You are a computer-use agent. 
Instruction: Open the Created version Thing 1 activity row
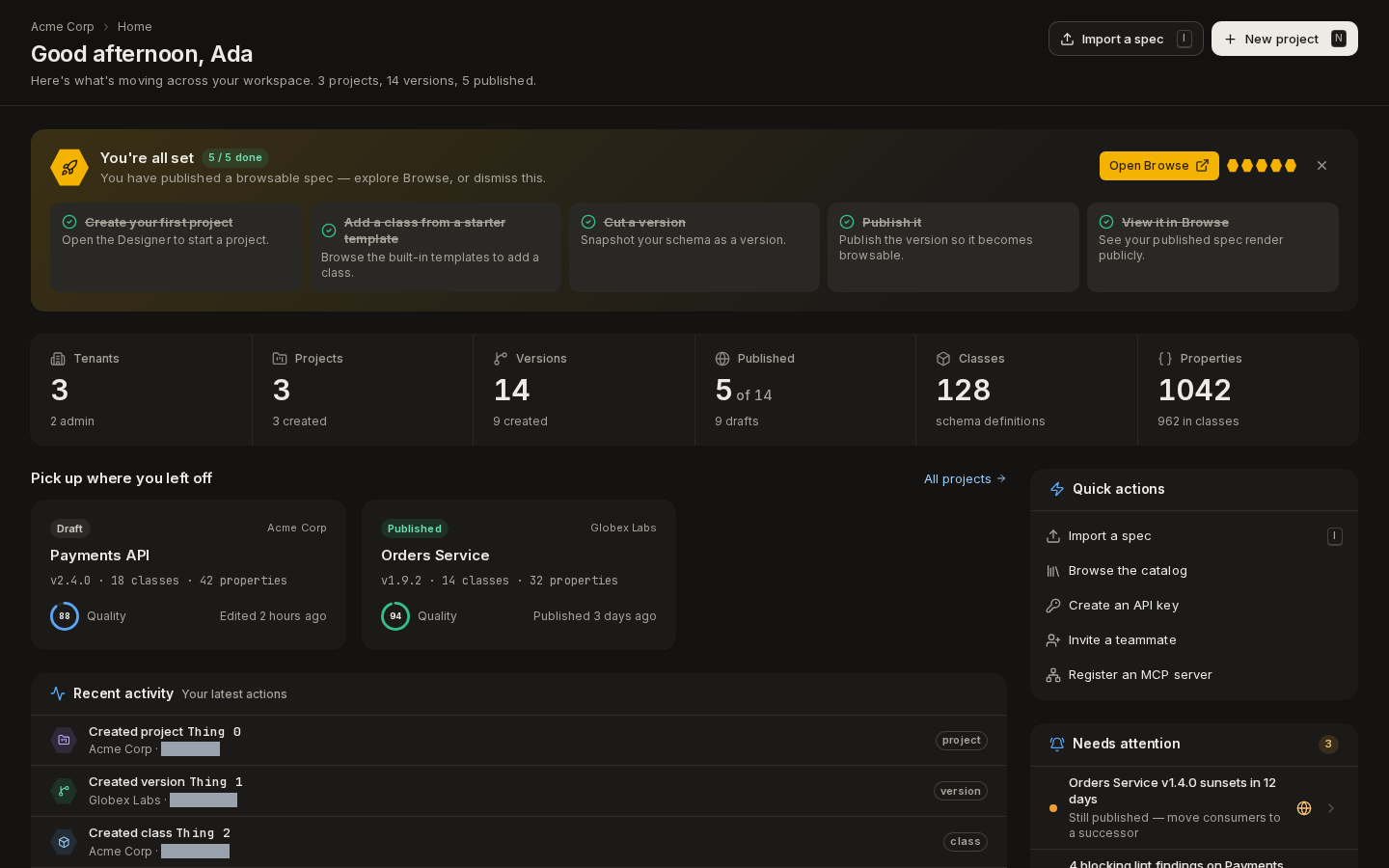pos(519,791)
